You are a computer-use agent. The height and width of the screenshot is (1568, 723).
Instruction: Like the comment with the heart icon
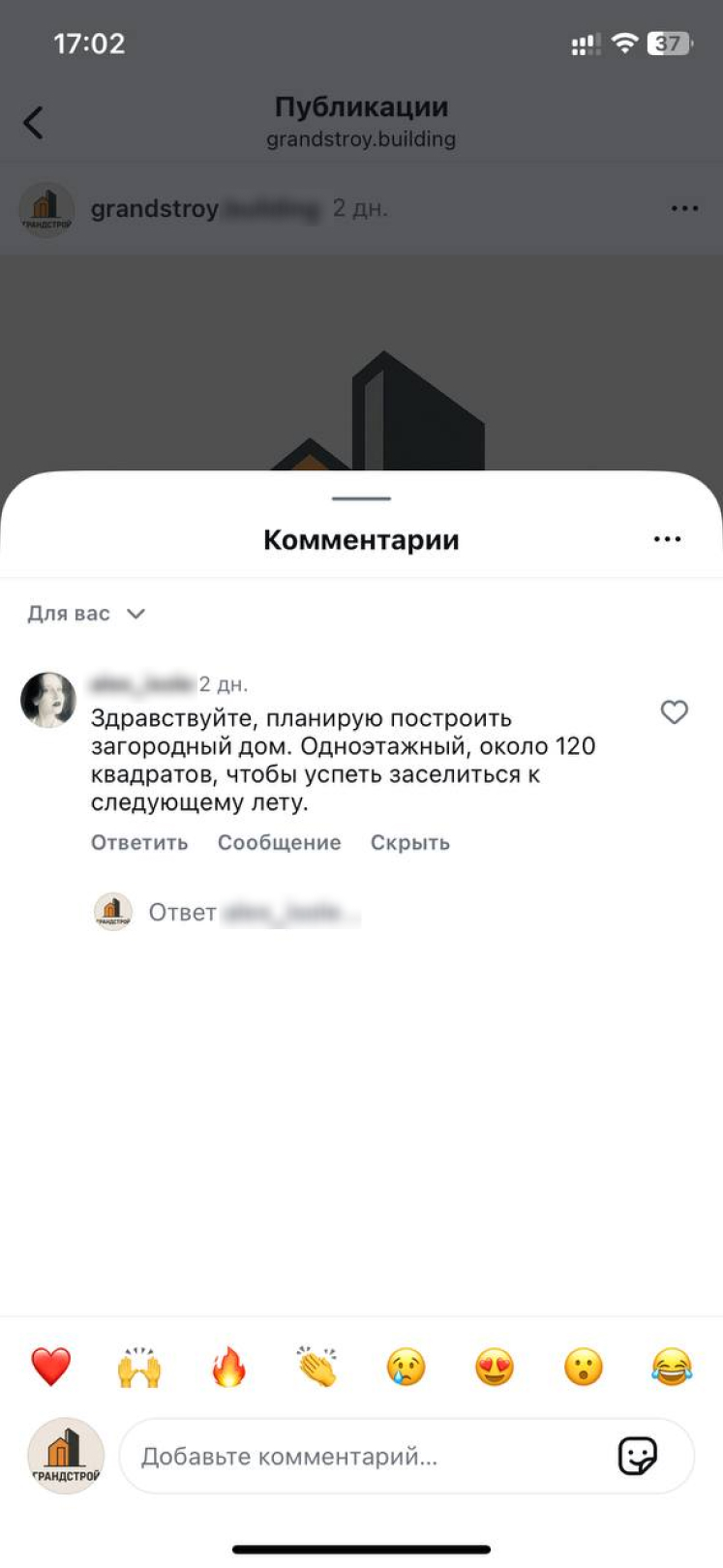point(674,712)
